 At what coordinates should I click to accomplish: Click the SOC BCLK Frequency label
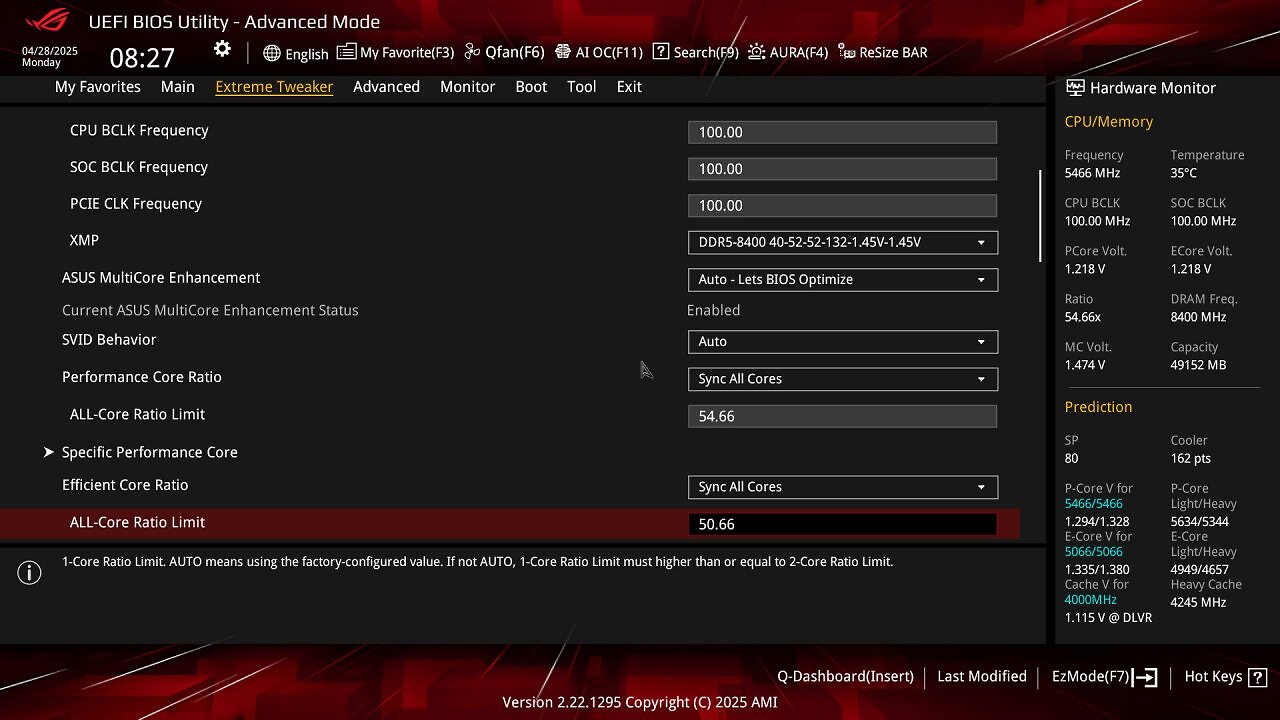139,167
